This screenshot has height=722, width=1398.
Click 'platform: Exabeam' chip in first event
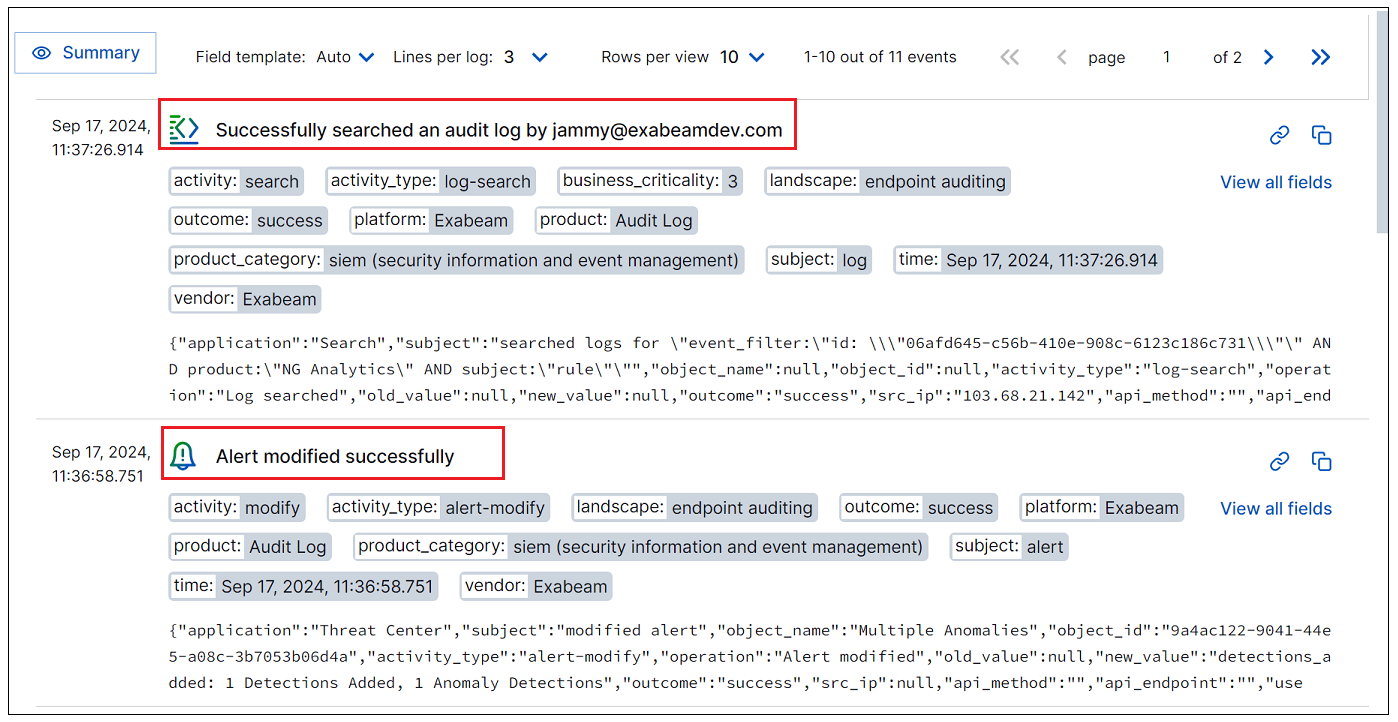(x=432, y=220)
